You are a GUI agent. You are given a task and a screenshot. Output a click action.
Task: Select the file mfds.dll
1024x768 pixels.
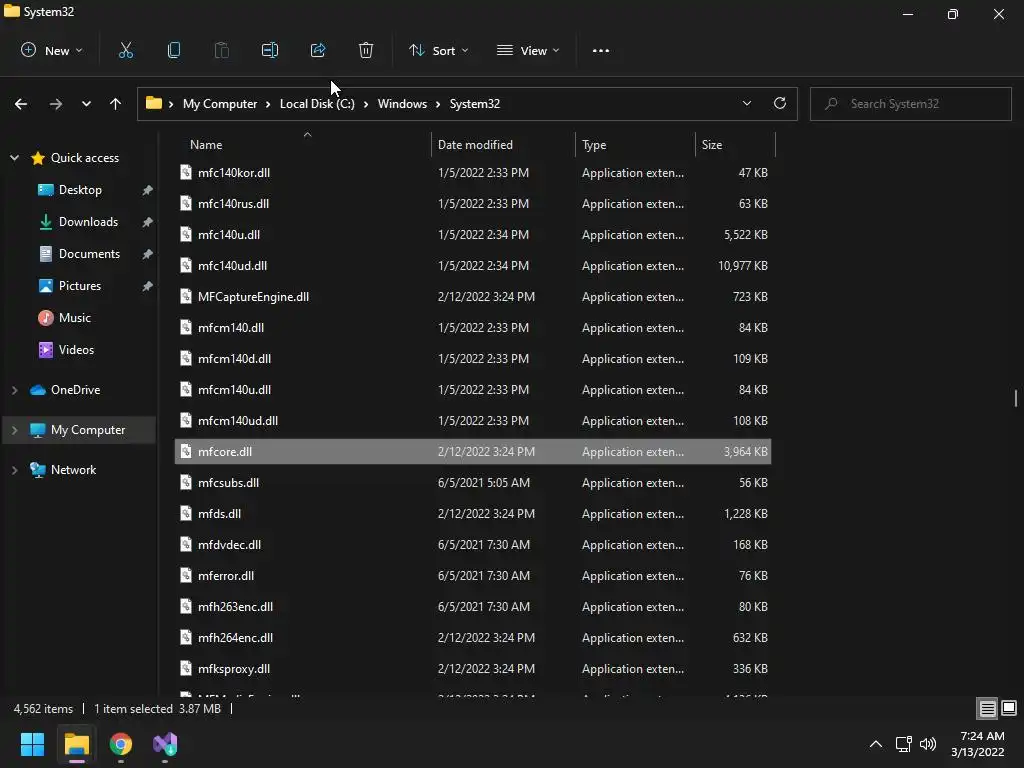tap(473, 514)
